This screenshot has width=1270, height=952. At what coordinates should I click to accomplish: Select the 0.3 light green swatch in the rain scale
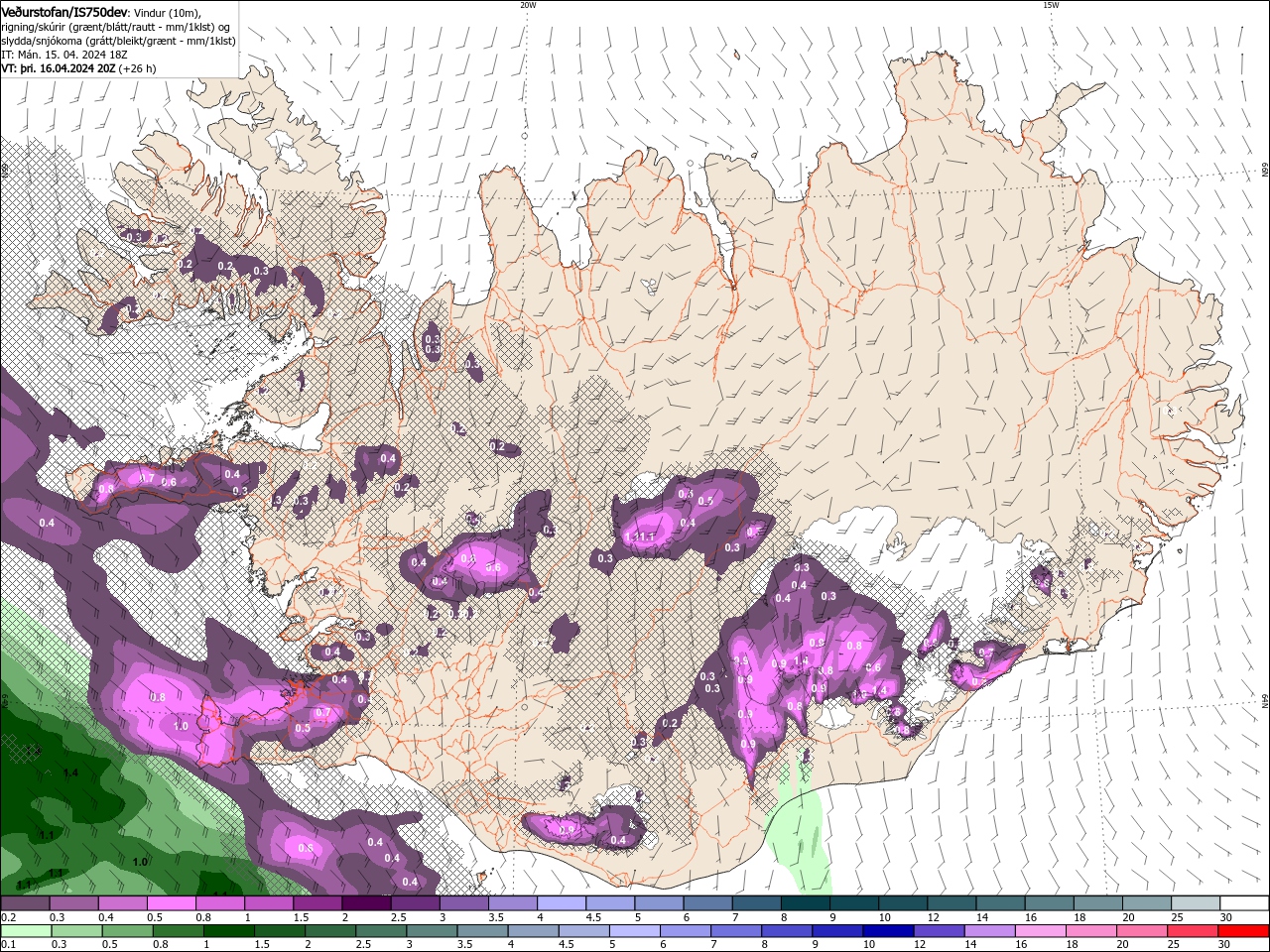76,931
